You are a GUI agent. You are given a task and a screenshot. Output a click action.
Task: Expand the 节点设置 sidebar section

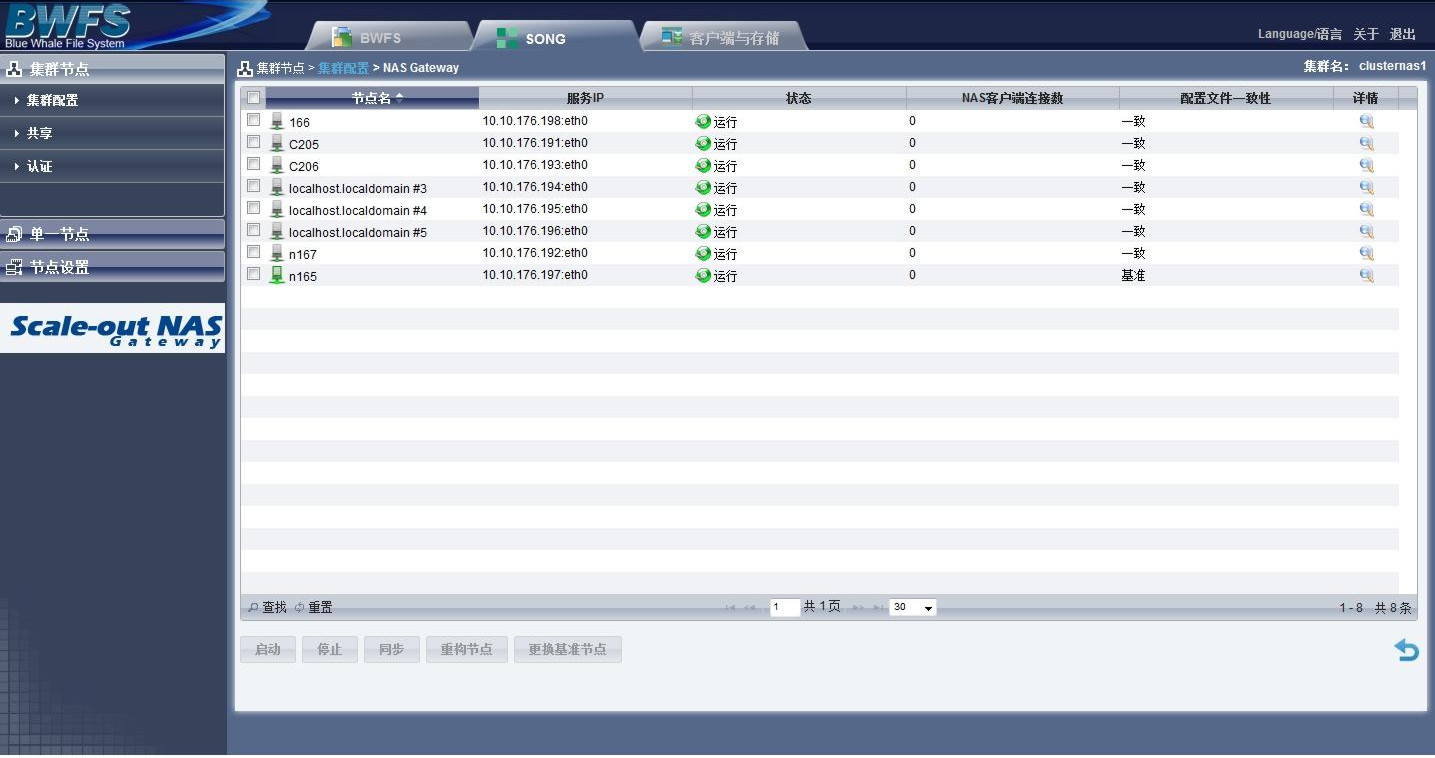[x=112, y=267]
